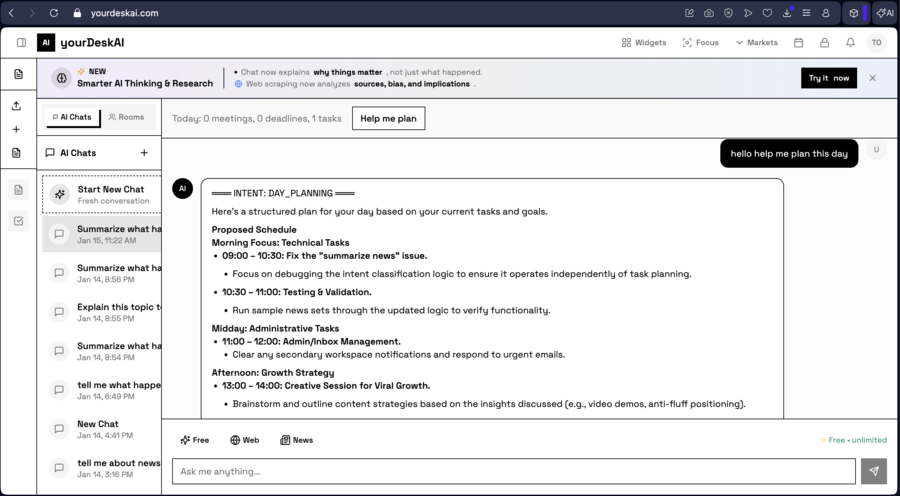
Task: Toggle Web mode below the chat
Action: (244, 440)
